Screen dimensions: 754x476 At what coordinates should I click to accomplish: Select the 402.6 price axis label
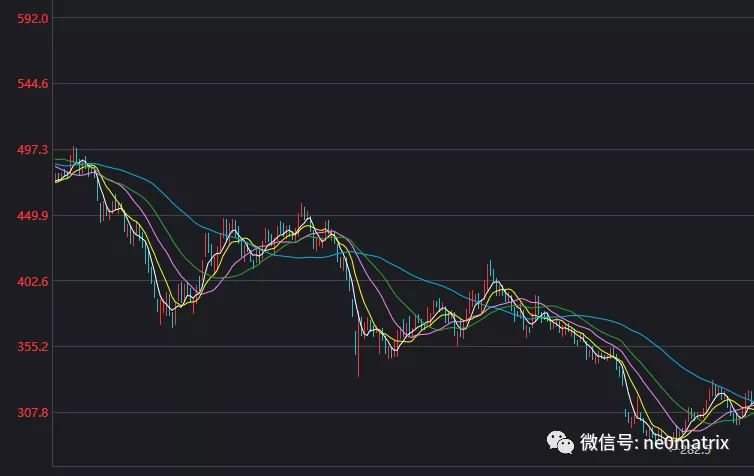pyautogui.click(x=33, y=281)
